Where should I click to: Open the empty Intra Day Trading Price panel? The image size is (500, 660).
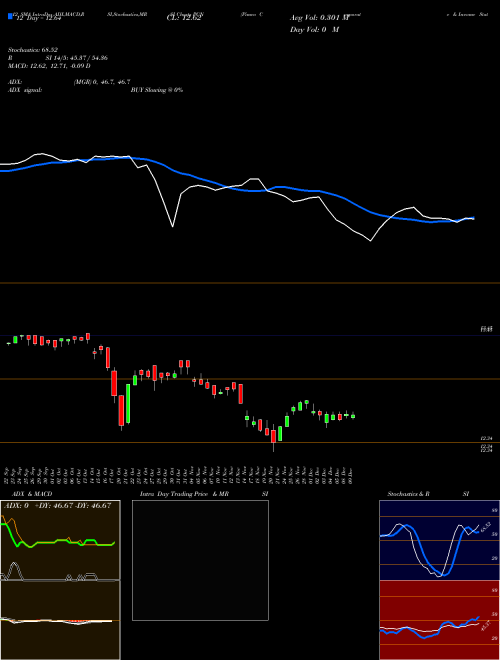click(x=200, y=560)
